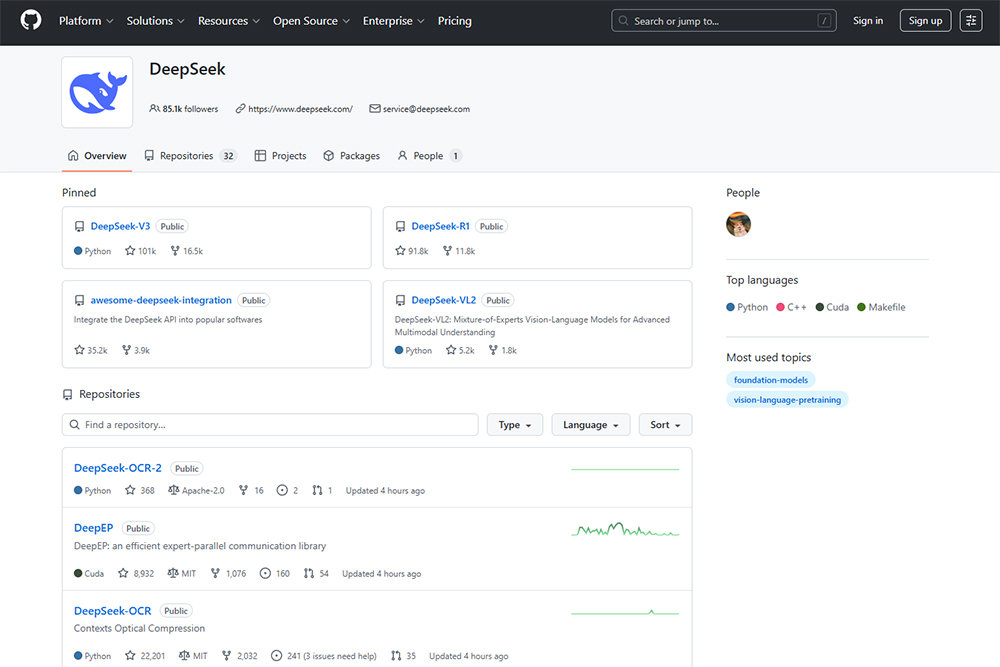Click pull requests icon for DeepSeek-OCR-2
The height and width of the screenshot is (667, 1000).
(317, 491)
